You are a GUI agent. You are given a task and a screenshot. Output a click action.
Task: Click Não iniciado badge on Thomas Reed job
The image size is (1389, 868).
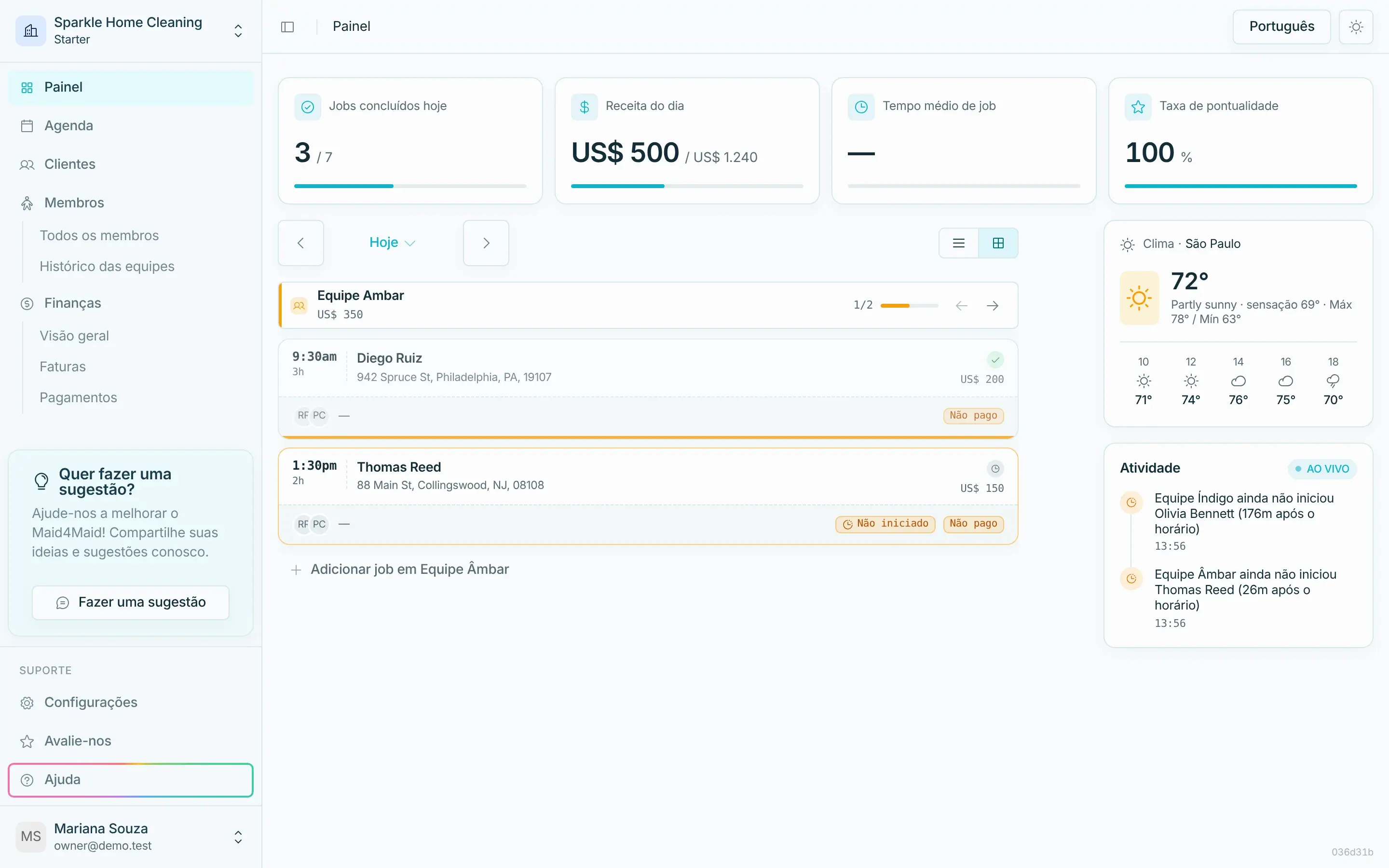pos(885,524)
